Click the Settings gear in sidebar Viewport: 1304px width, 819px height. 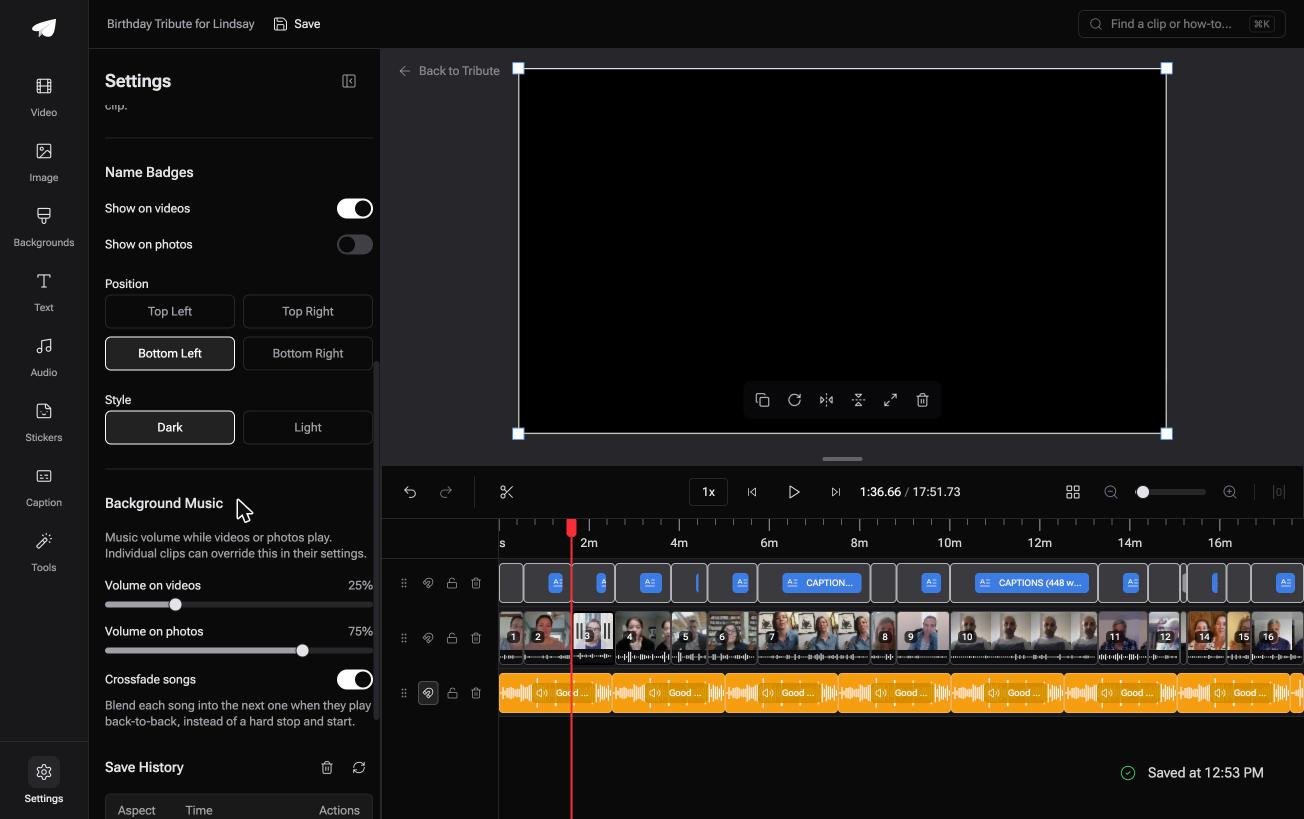point(44,781)
